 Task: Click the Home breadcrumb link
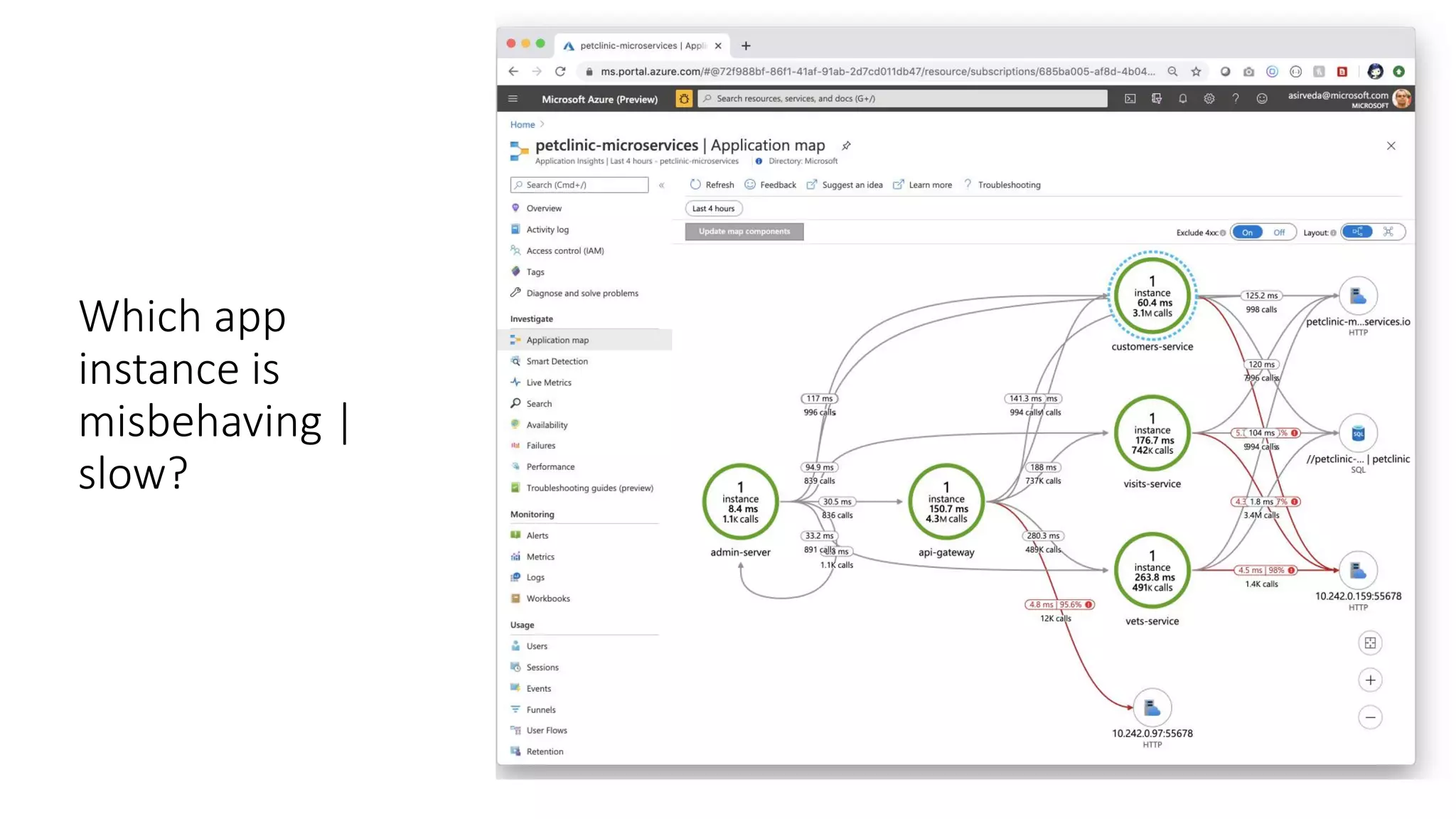(x=522, y=124)
